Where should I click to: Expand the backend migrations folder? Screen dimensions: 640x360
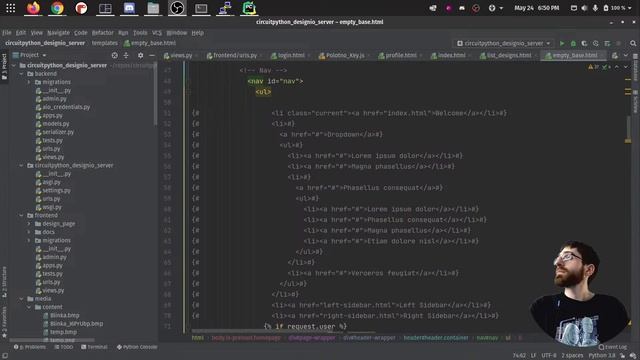[29, 82]
